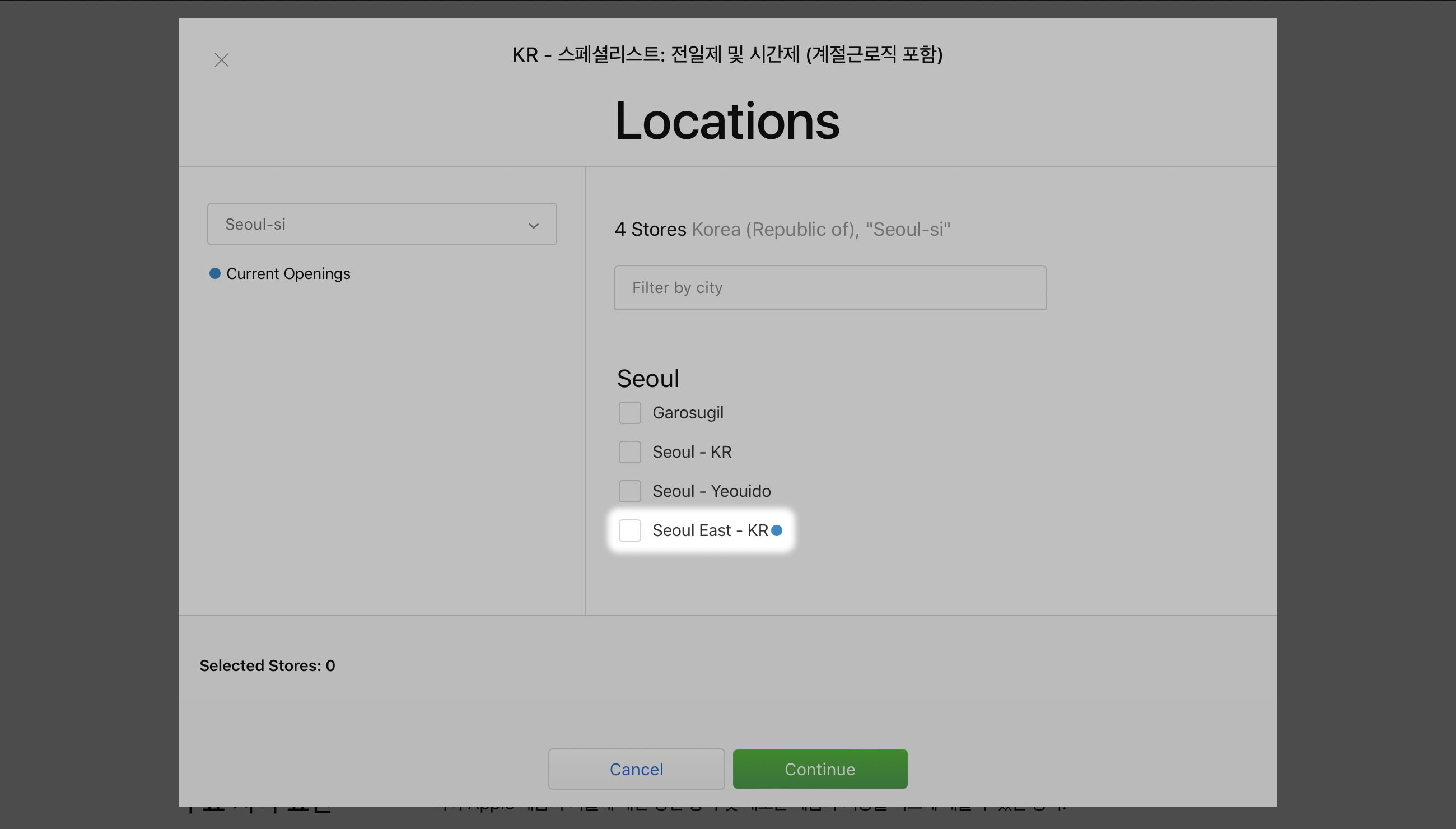The width and height of the screenshot is (1456, 829).
Task: Enable the Seoul - Yeouido checkbox
Action: [x=629, y=491]
